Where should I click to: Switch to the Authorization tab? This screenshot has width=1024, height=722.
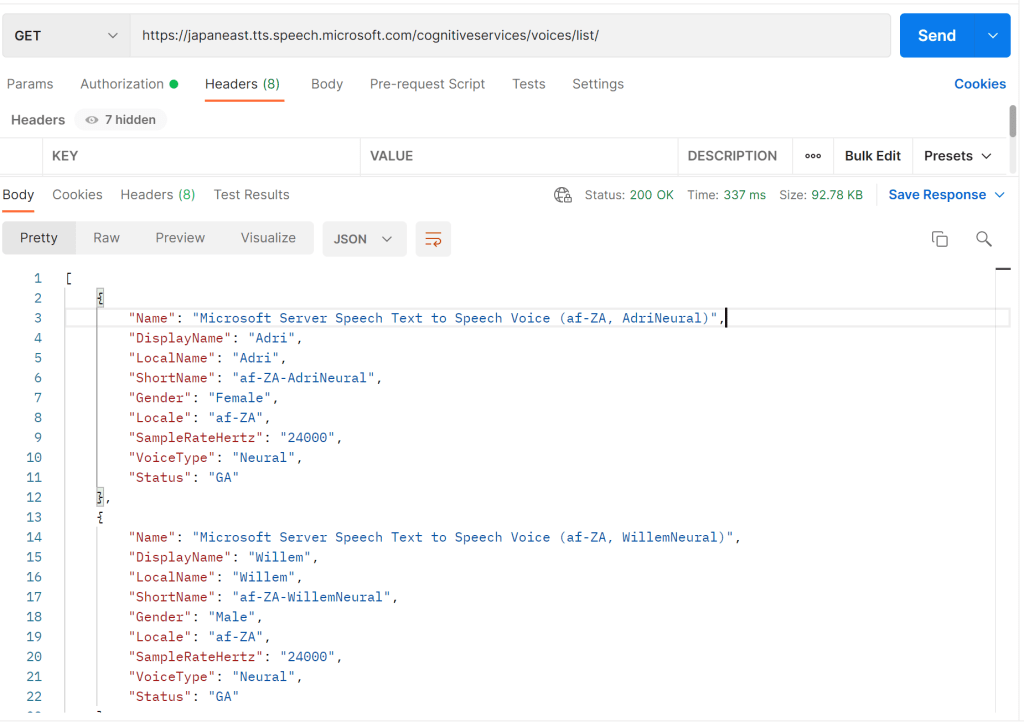point(128,84)
